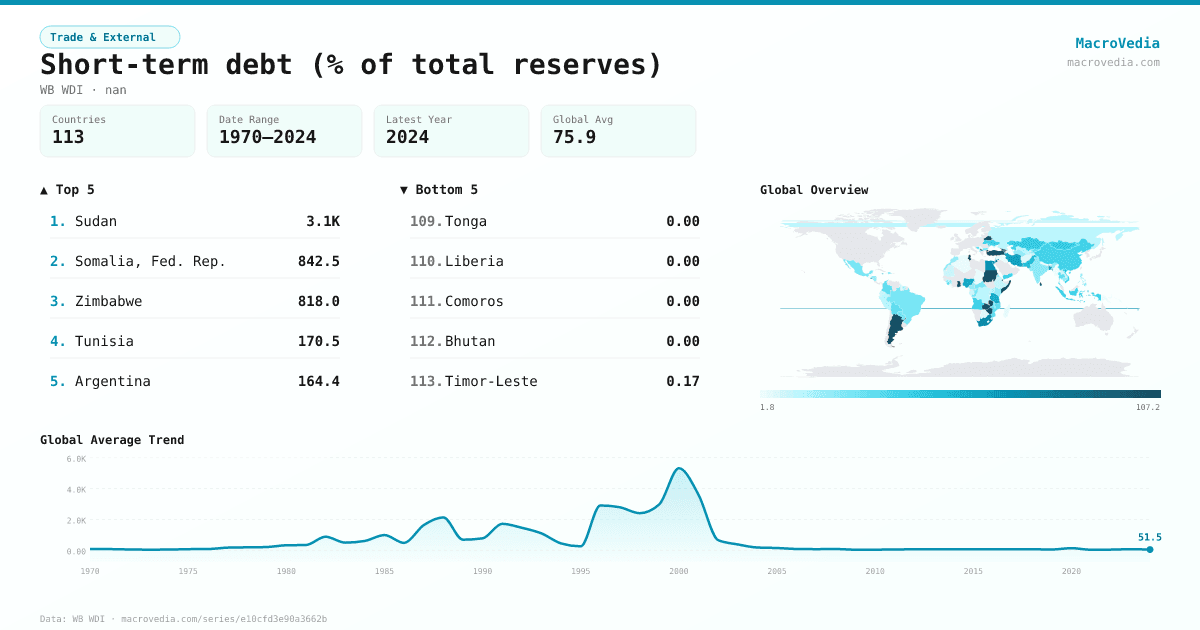
Task: Switch to the Global Overview panel
Action: (814, 189)
